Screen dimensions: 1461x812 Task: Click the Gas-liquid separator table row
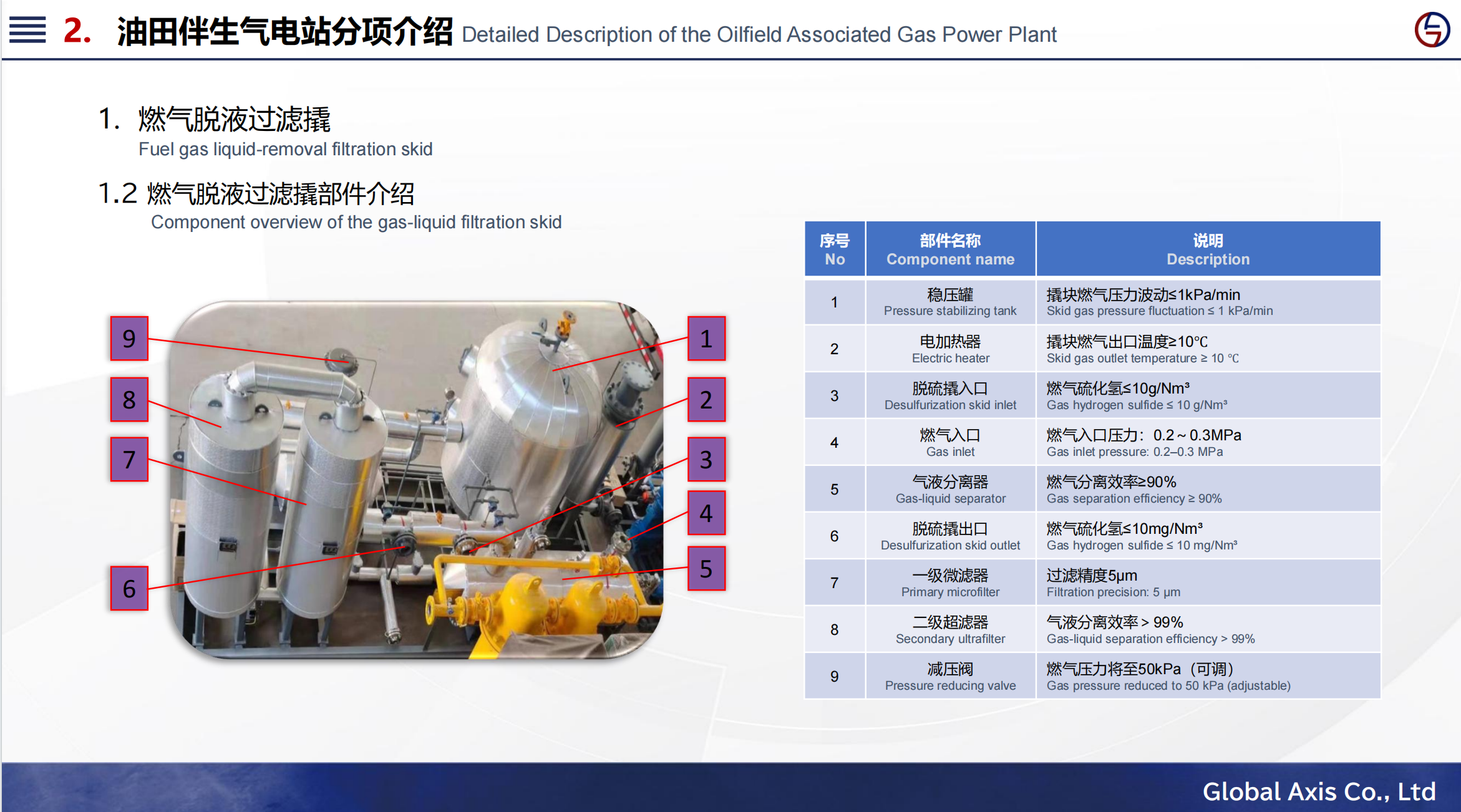[x=950, y=489]
